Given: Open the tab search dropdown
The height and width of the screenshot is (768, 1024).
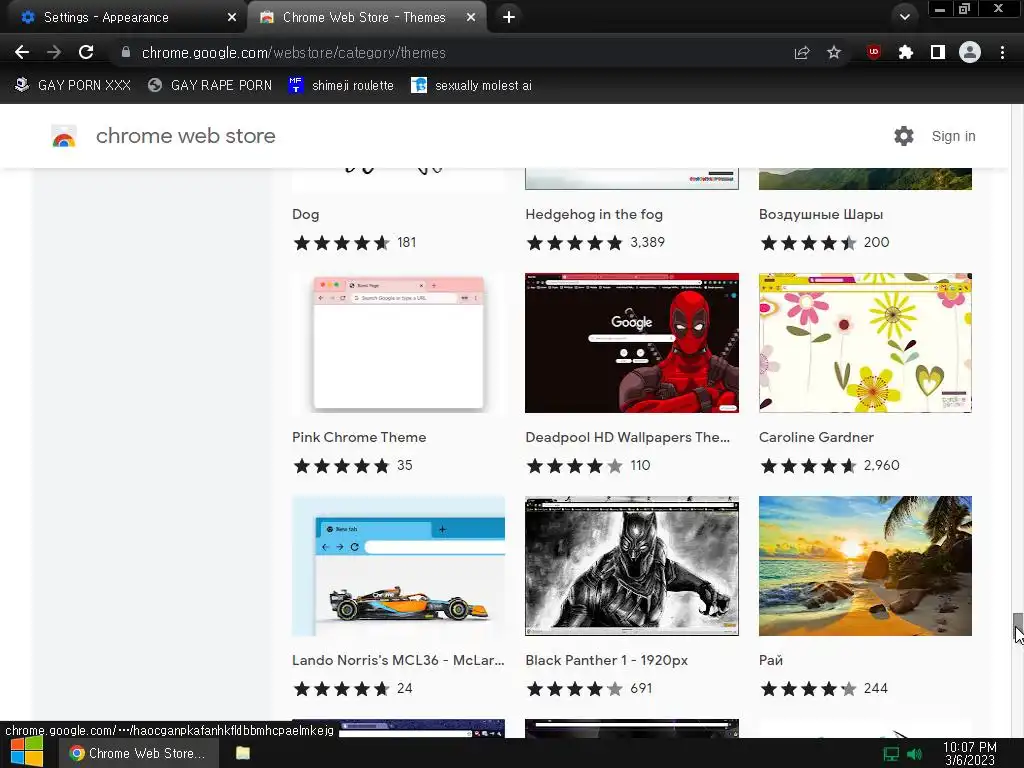Looking at the screenshot, I should coord(904,17).
